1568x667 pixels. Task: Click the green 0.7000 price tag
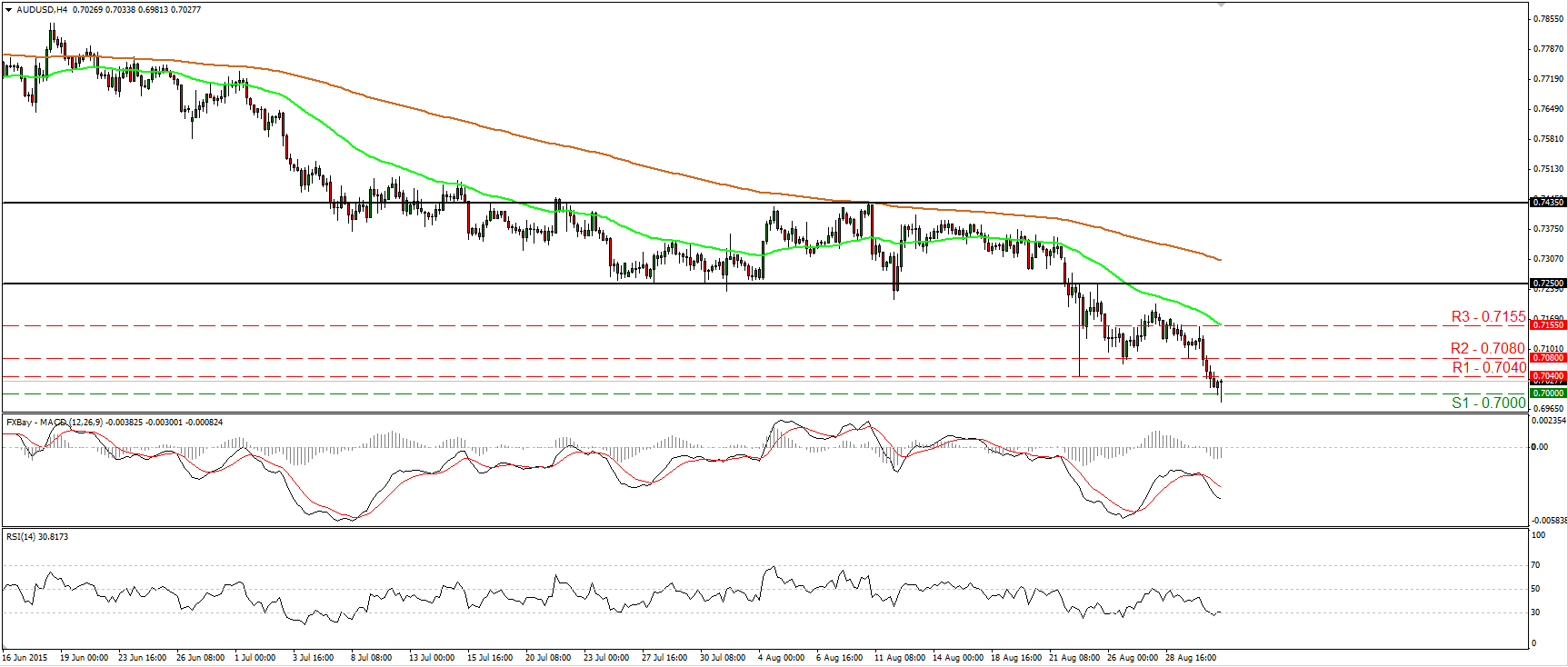(1549, 393)
